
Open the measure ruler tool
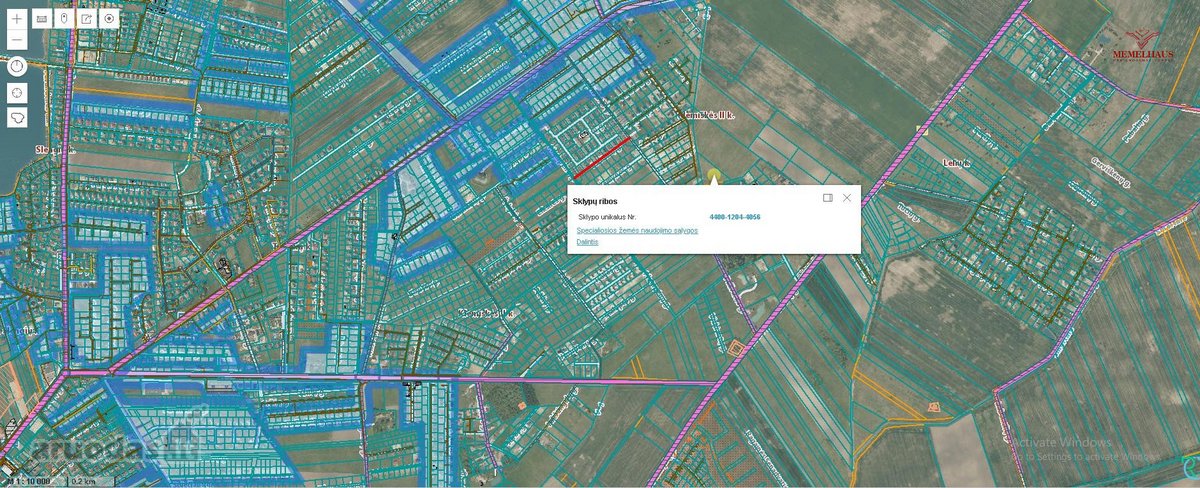pyautogui.click(x=41, y=19)
